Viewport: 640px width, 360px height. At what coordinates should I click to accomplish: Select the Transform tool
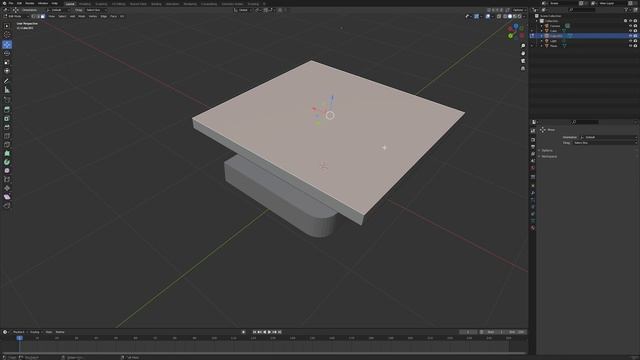pos(7,71)
